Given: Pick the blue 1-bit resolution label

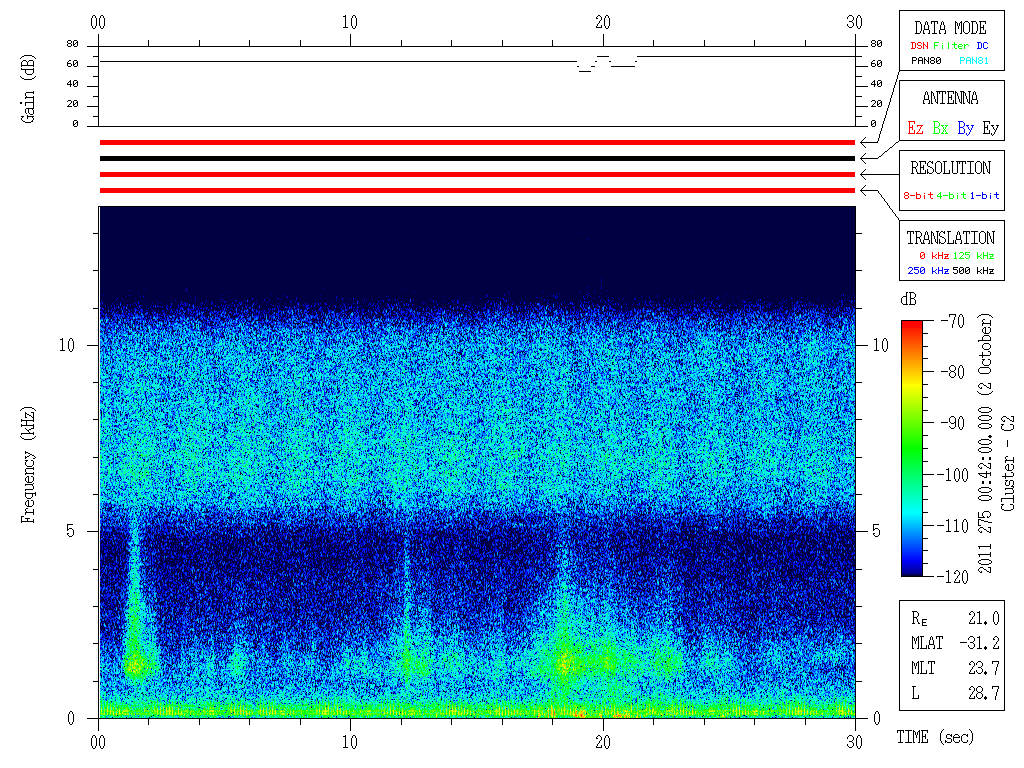Looking at the screenshot, I should tap(985, 196).
